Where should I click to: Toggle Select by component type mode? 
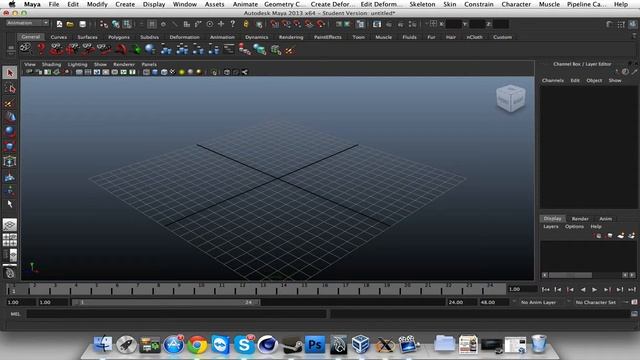click(x=127, y=24)
